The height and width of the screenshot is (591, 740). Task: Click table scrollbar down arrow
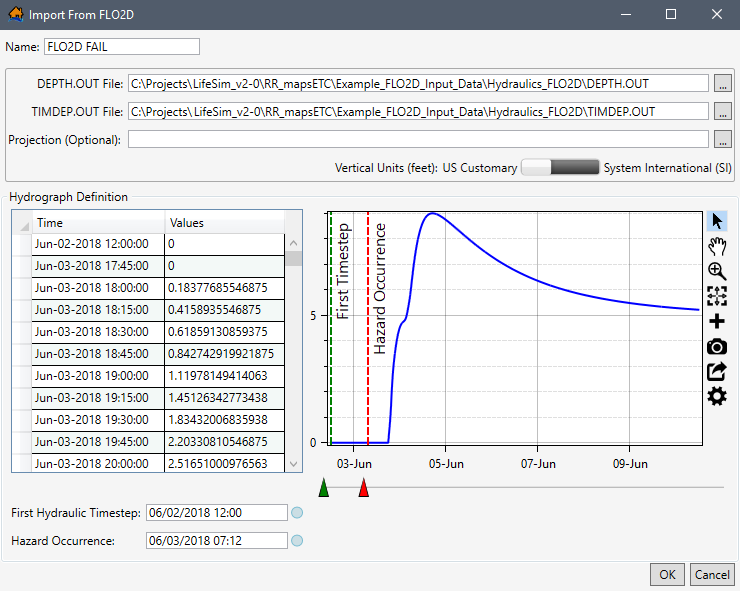coord(294,464)
